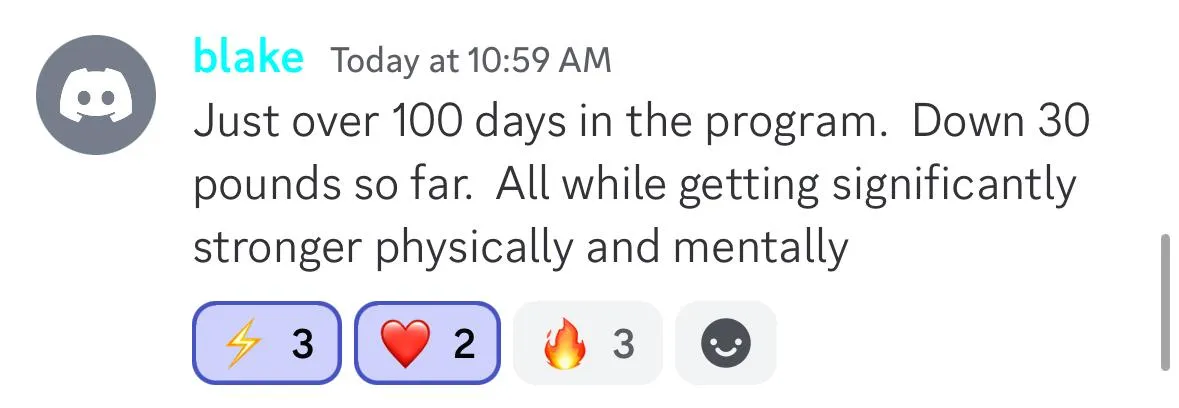
Task: Click the fire reaction count of 3
Action: 623,344
